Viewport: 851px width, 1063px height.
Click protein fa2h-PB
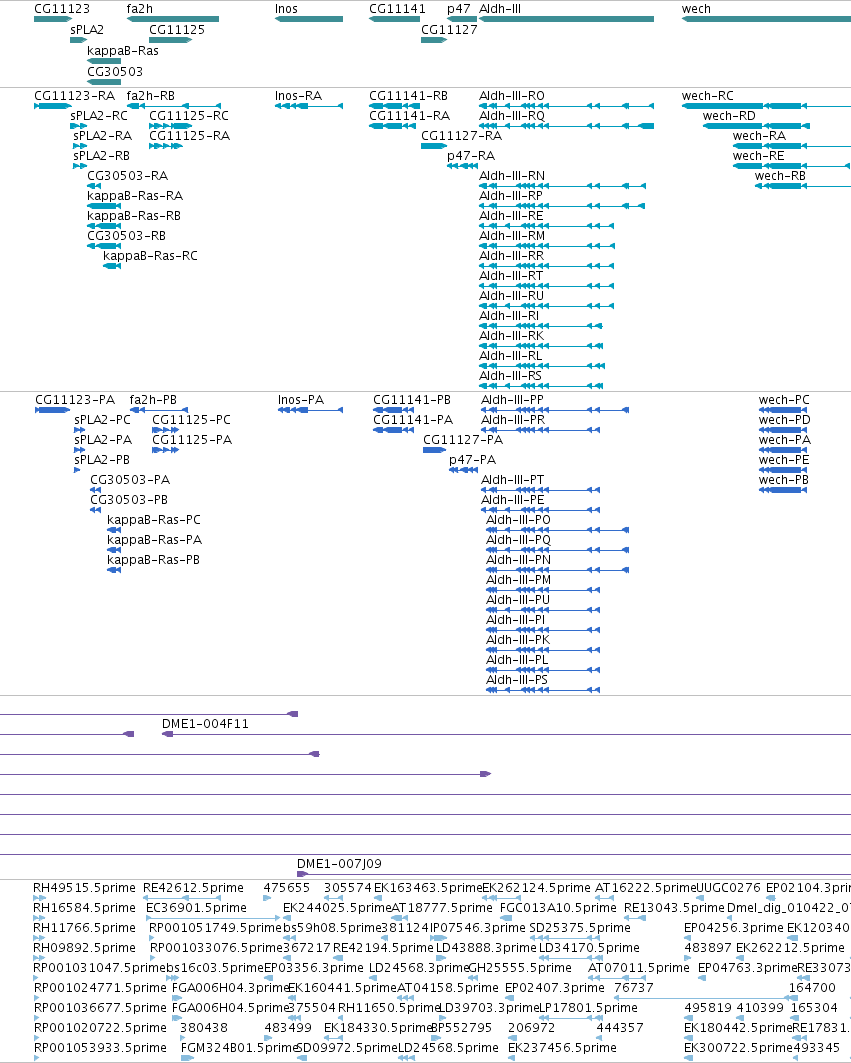[159, 410]
